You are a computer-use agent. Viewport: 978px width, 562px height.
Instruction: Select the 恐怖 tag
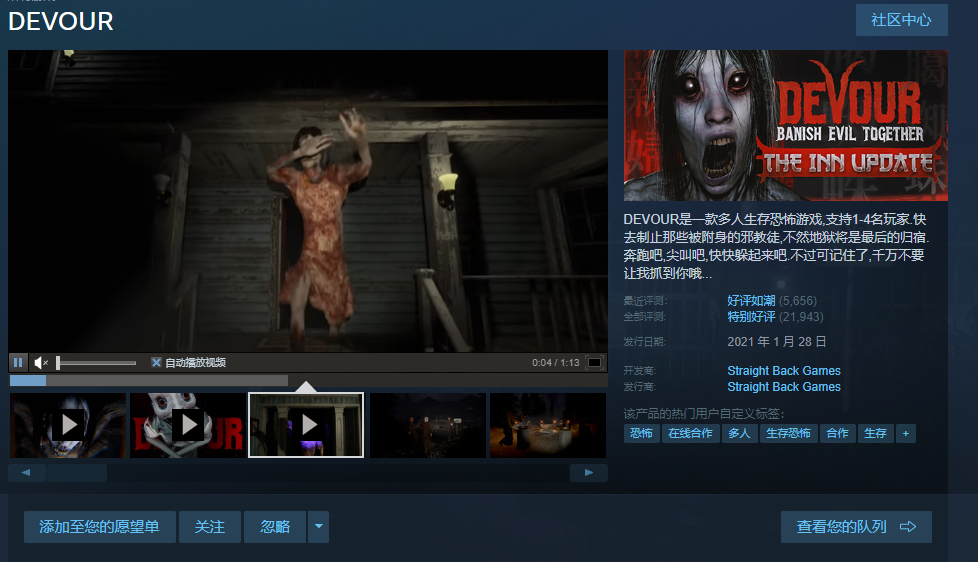(x=641, y=434)
